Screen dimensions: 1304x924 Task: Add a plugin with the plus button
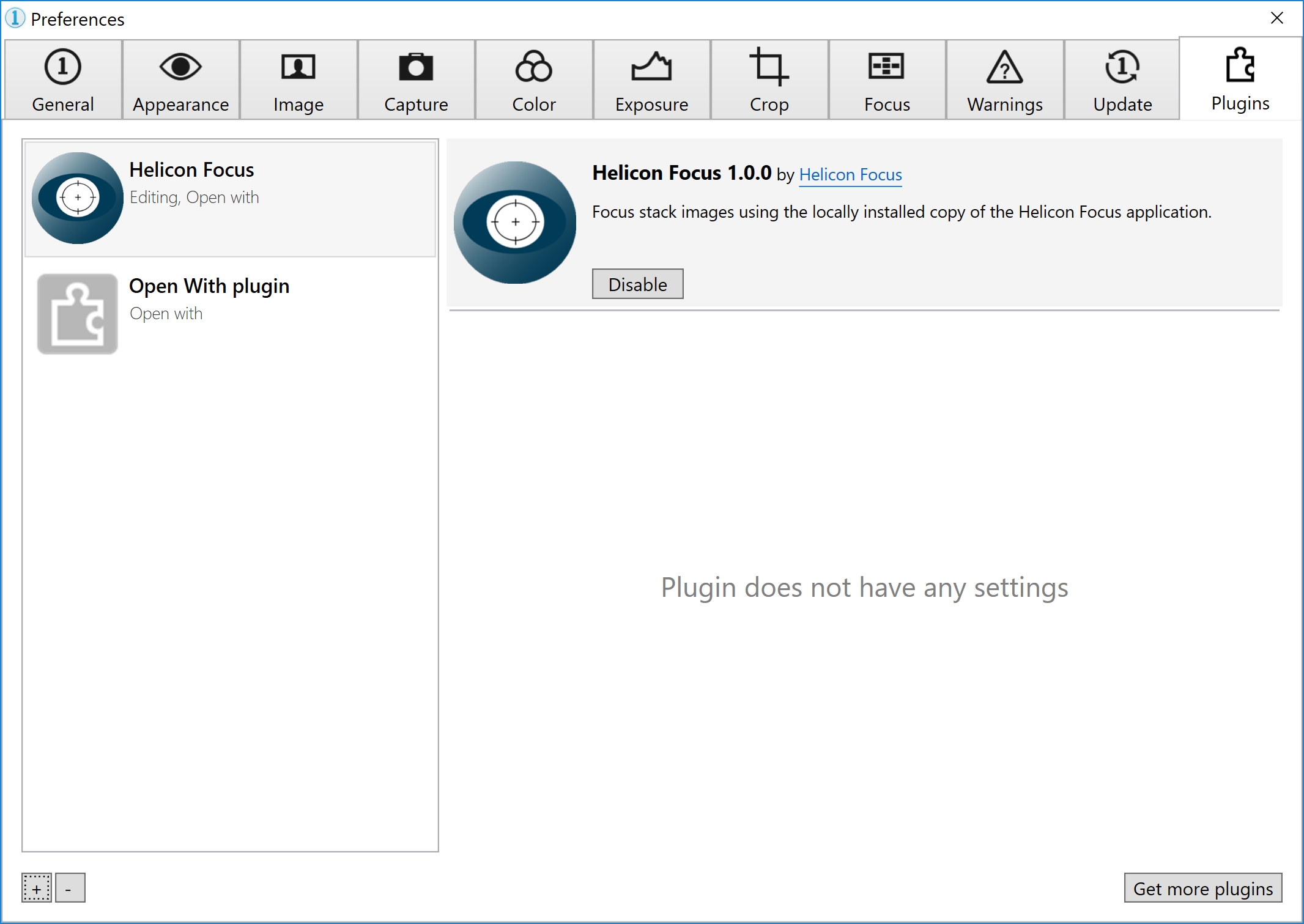37,889
